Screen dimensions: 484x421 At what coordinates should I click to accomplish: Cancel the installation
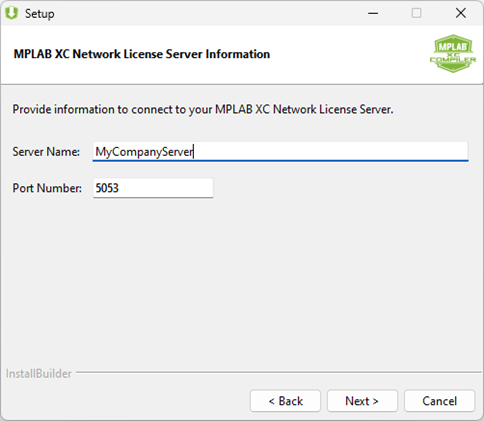tap(439, 401)
